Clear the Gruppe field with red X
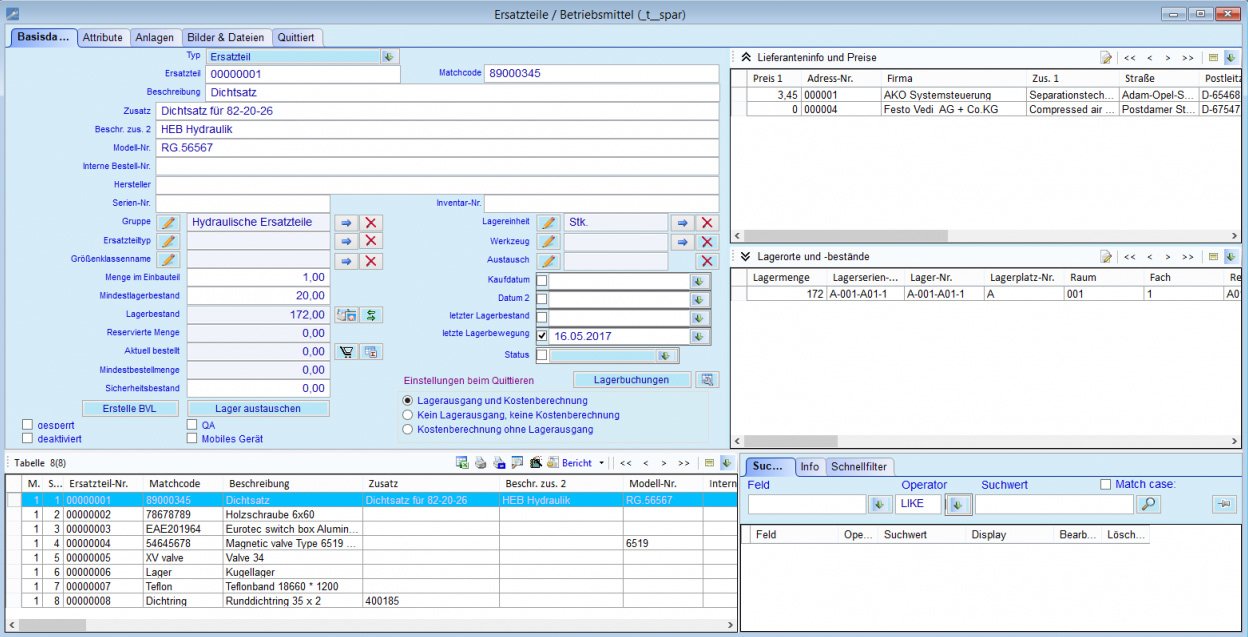Image resolution: width=1248 pixels, height=637 pixels. [371, 222]
